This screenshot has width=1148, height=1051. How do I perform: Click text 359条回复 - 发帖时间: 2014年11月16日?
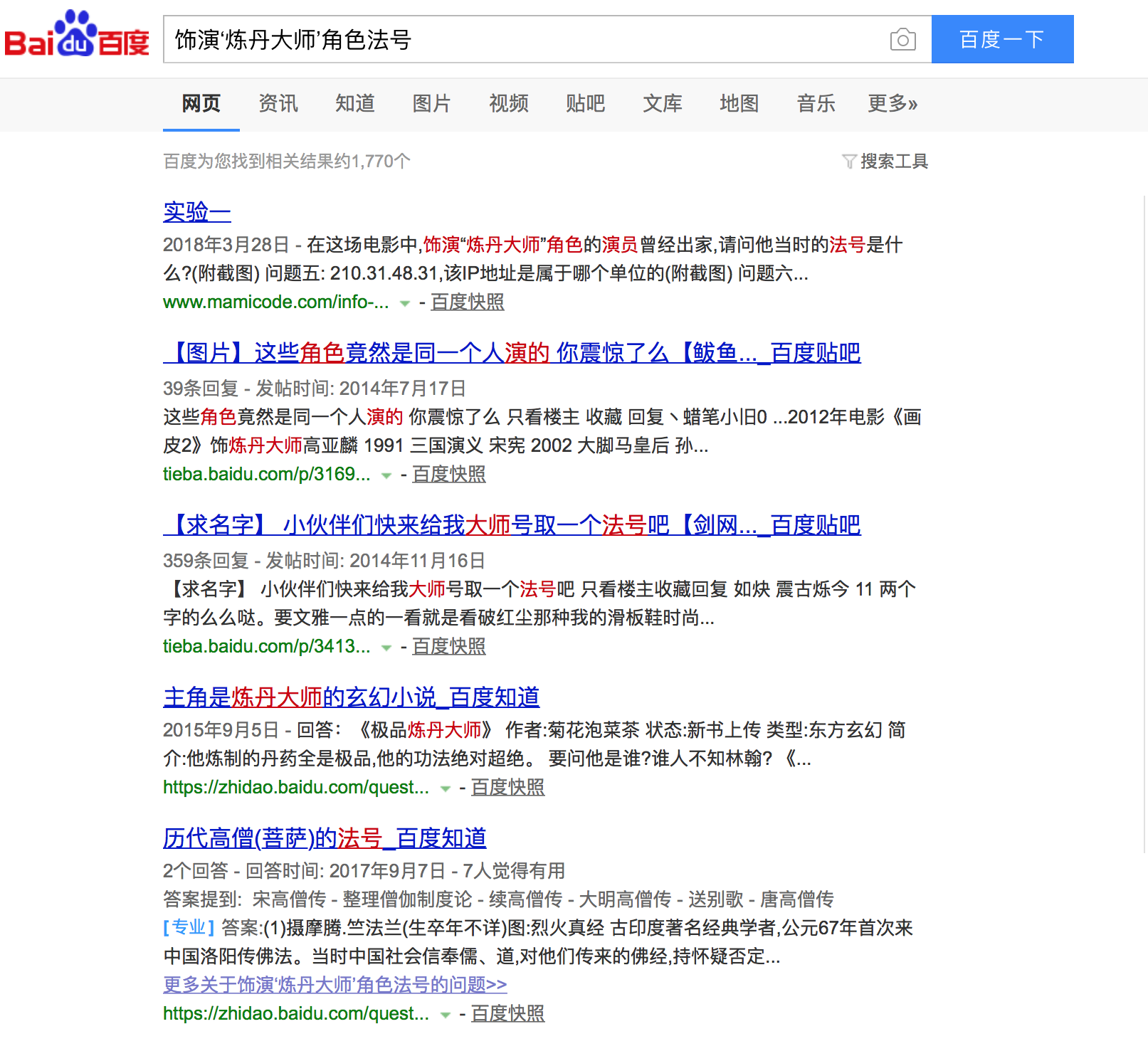(324, 561)
